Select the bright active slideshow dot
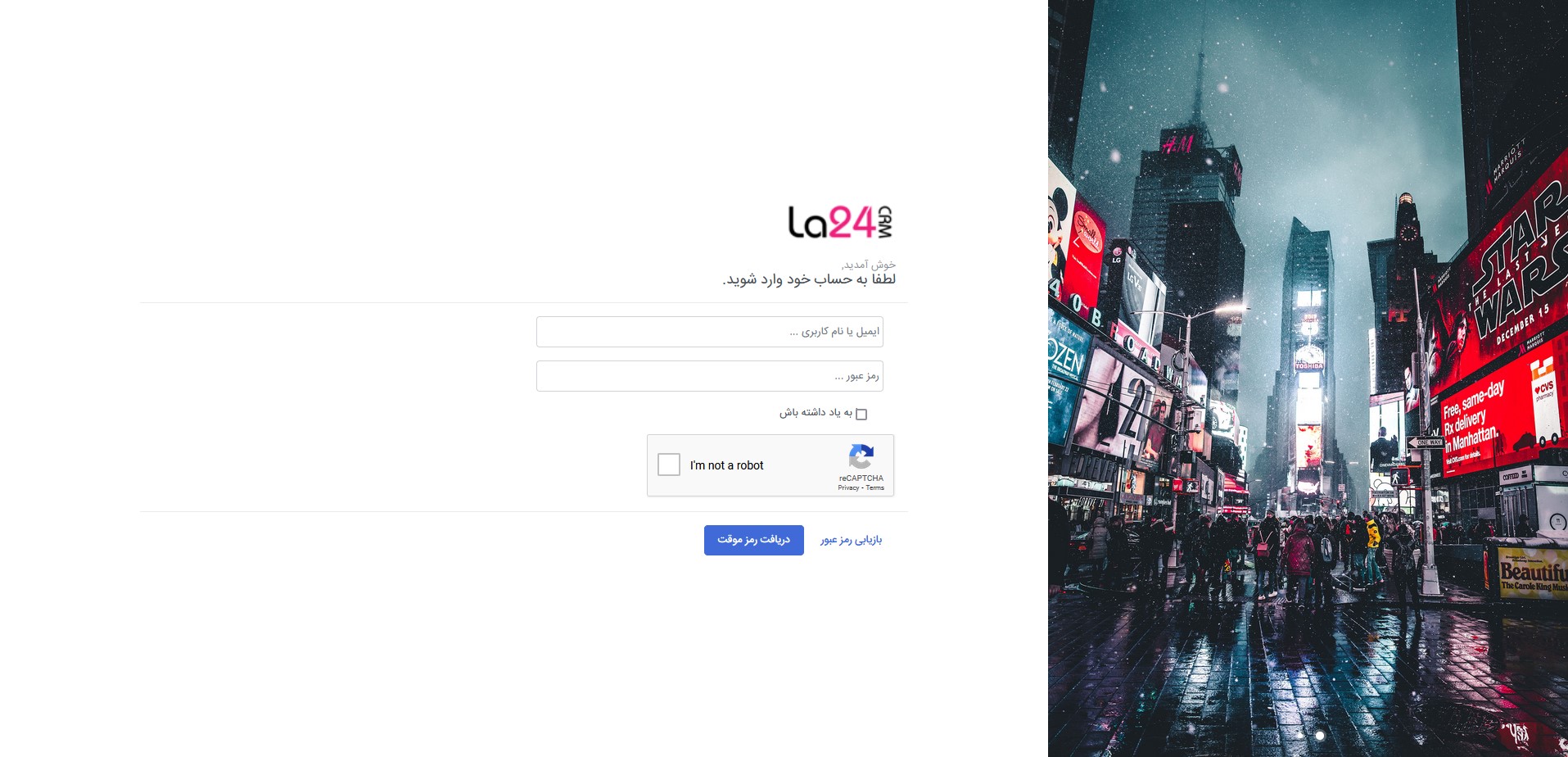 (x=1319, y=736)
